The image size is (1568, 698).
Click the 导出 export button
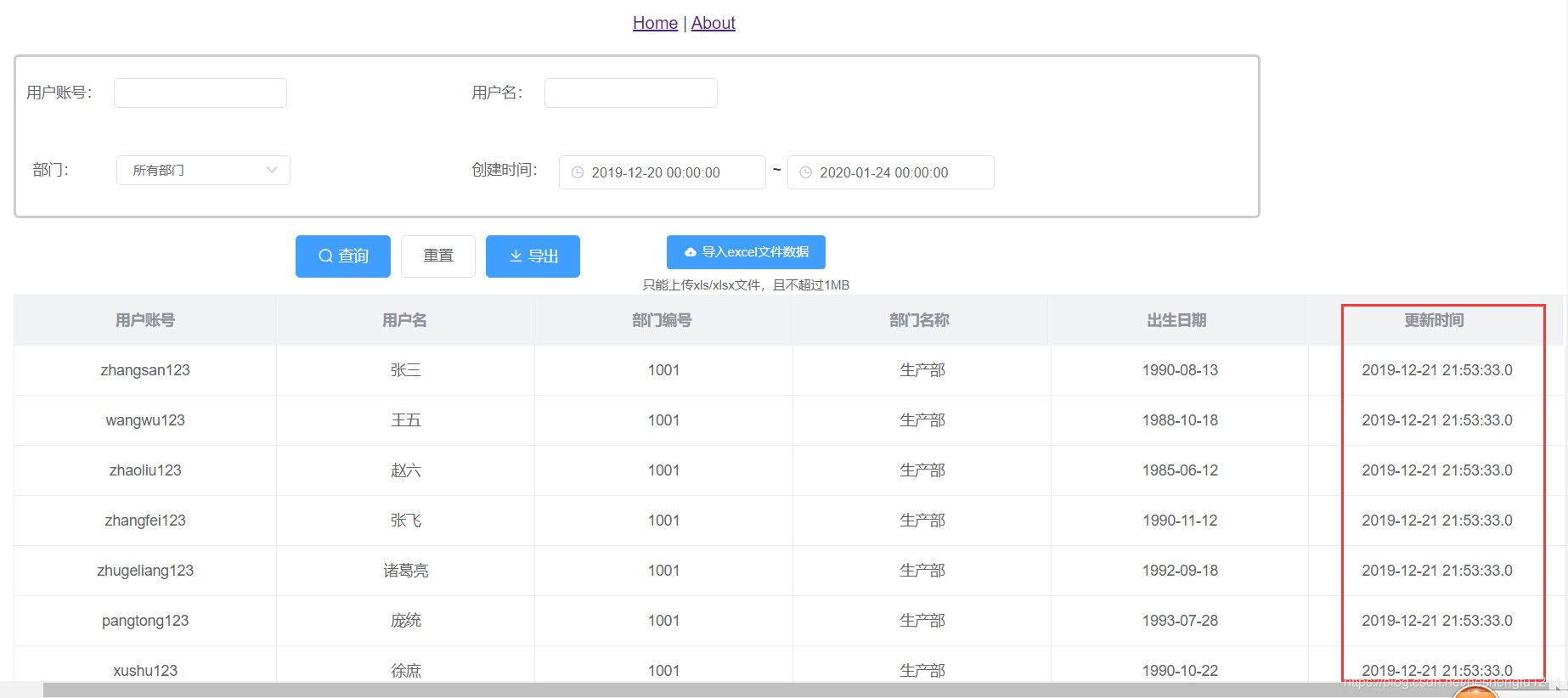[533, 256]
